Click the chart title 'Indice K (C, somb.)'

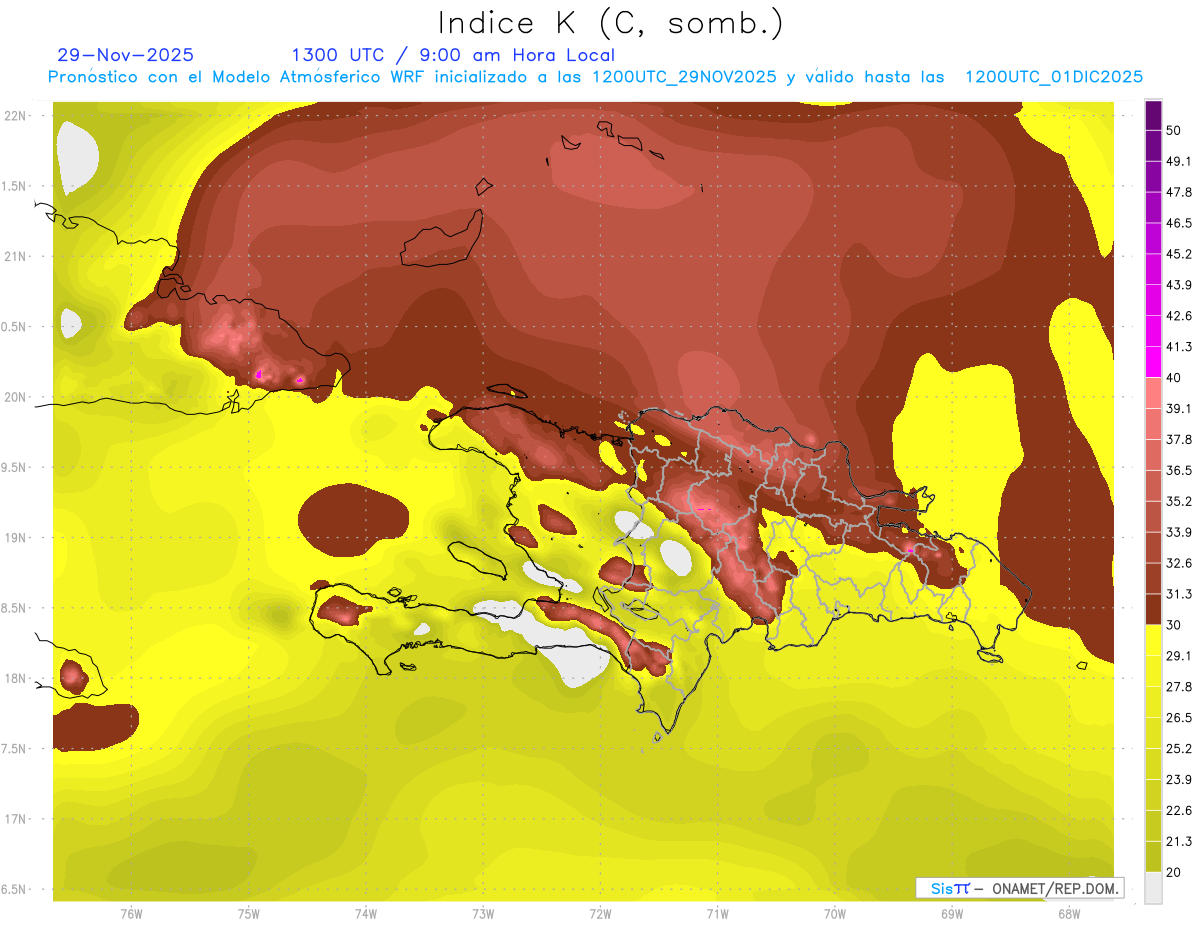pos(610,23)
